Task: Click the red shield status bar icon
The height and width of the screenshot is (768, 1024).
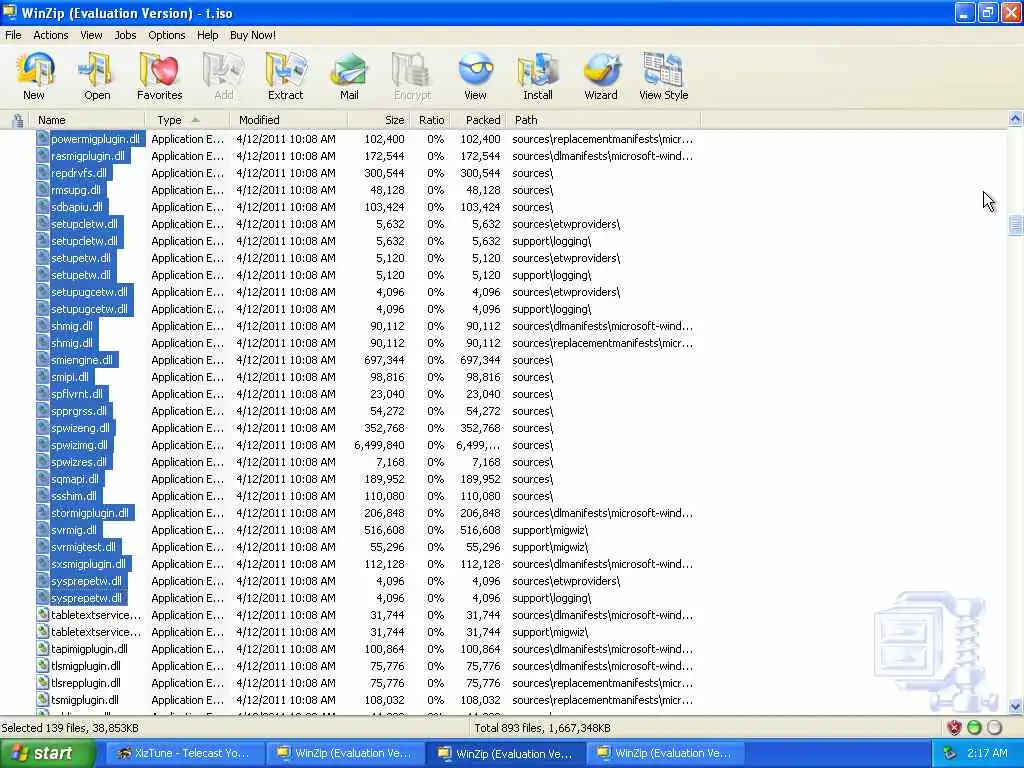Action: (x=954, y=728)
